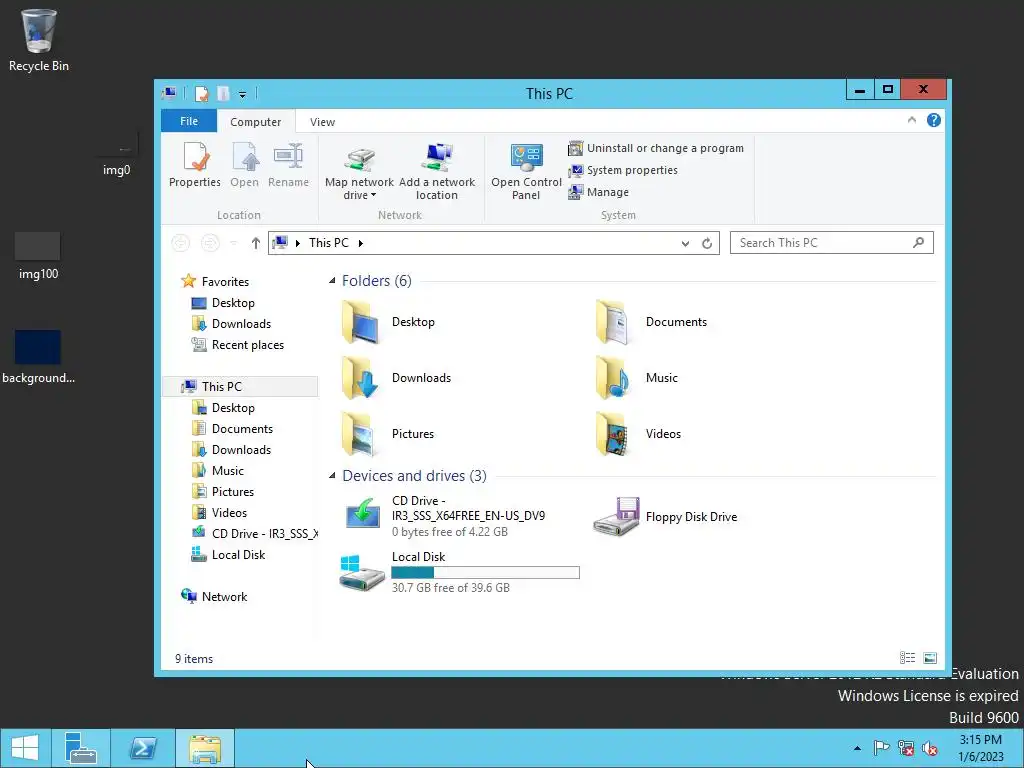Switch to large icons view in status bar

coord(931,658)
